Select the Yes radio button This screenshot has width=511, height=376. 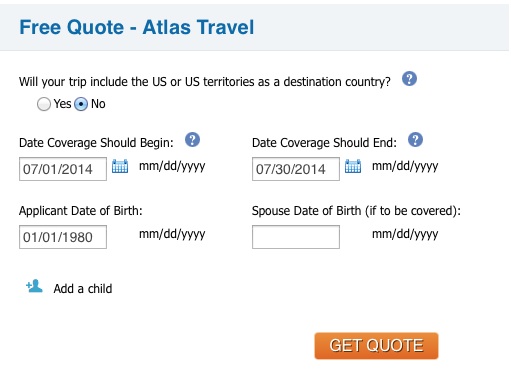click(x=44, y=104)
